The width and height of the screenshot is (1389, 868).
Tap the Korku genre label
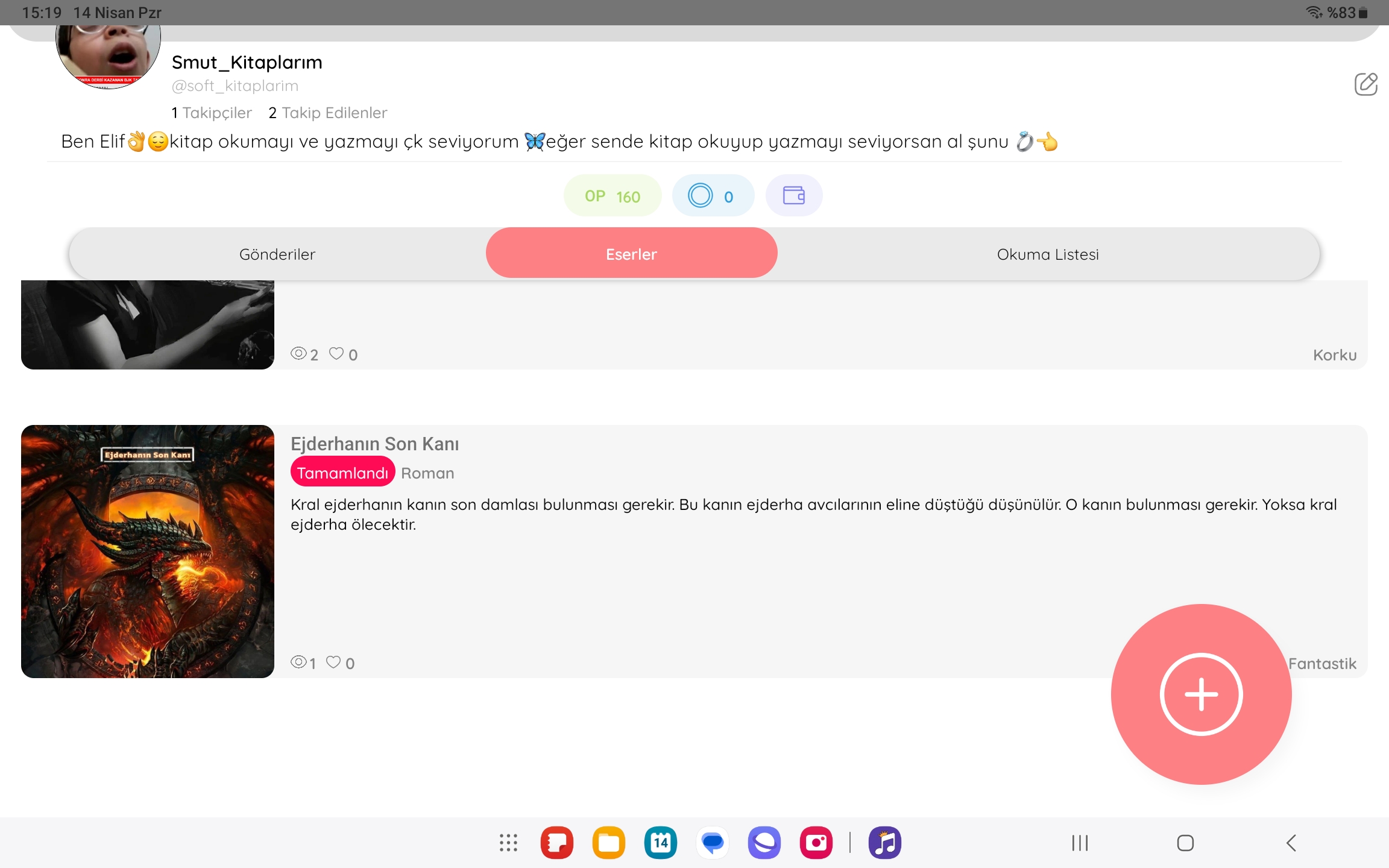(1335, 354)
